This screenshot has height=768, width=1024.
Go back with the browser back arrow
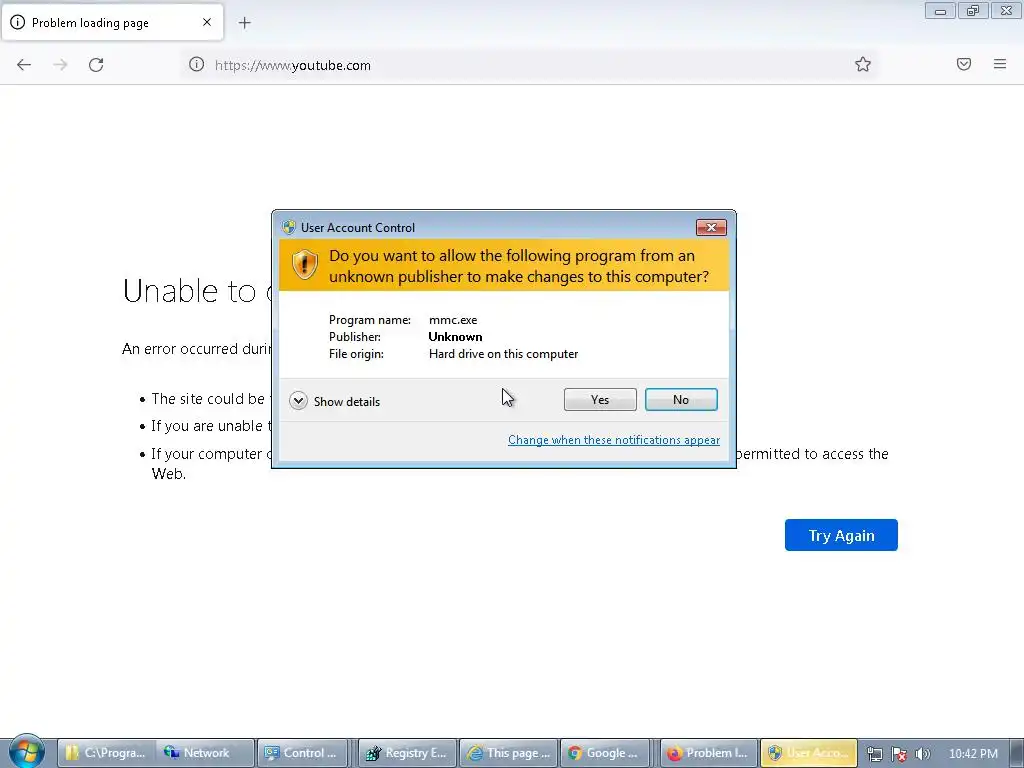[24, 65]
